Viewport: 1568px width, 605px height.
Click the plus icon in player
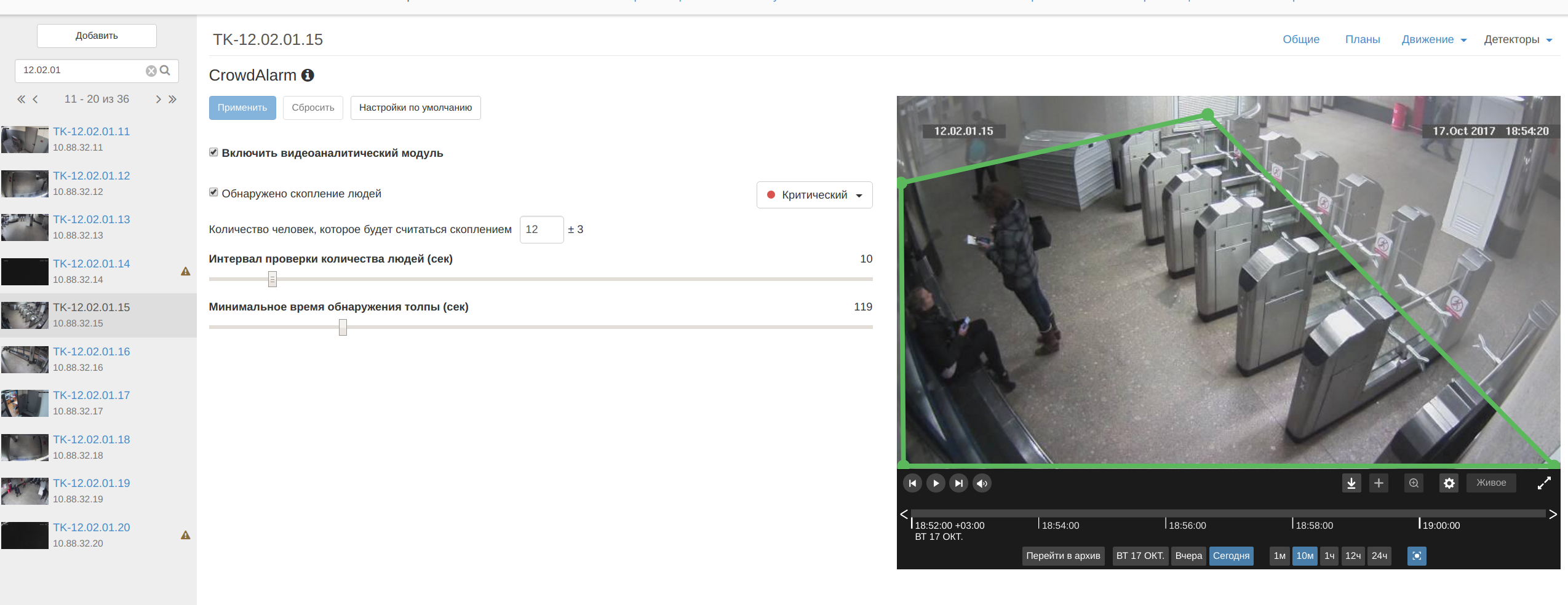[1379, 483]
